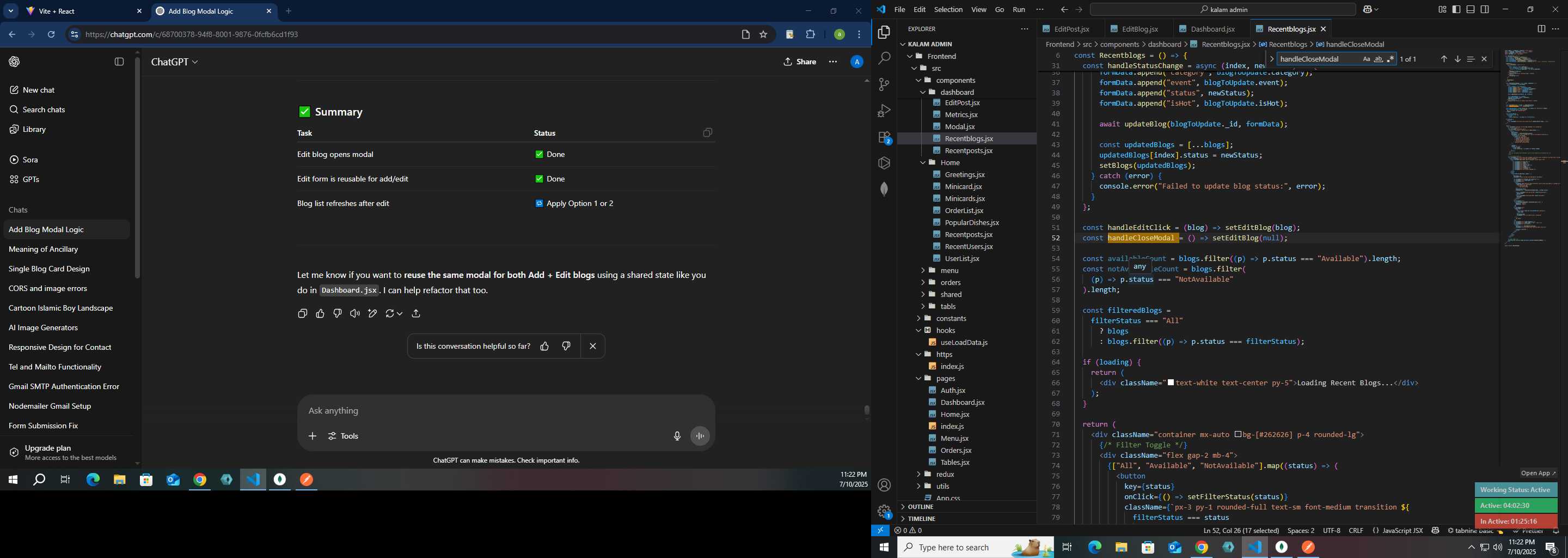Expand the menu folder
The height and width of the screenshot is (558, 1568).
pyautogui.click(x=949, y=270)
